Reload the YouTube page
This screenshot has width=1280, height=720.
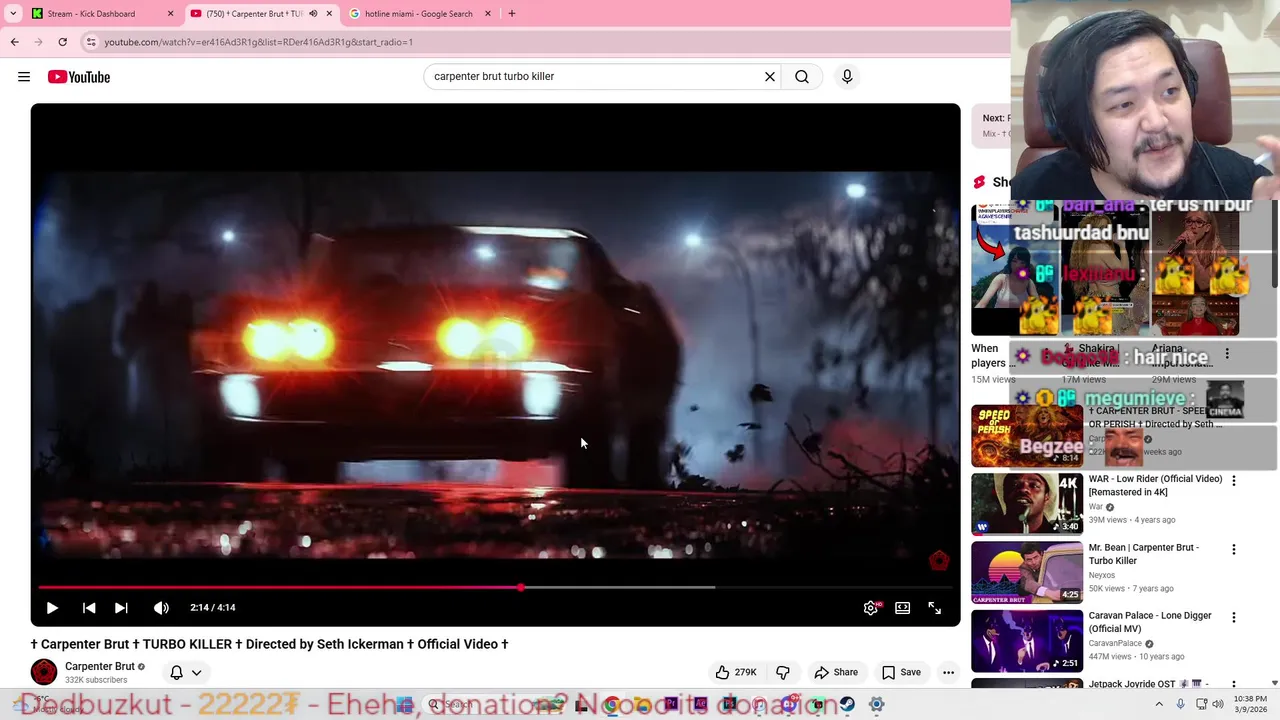[x=62, y=42]
